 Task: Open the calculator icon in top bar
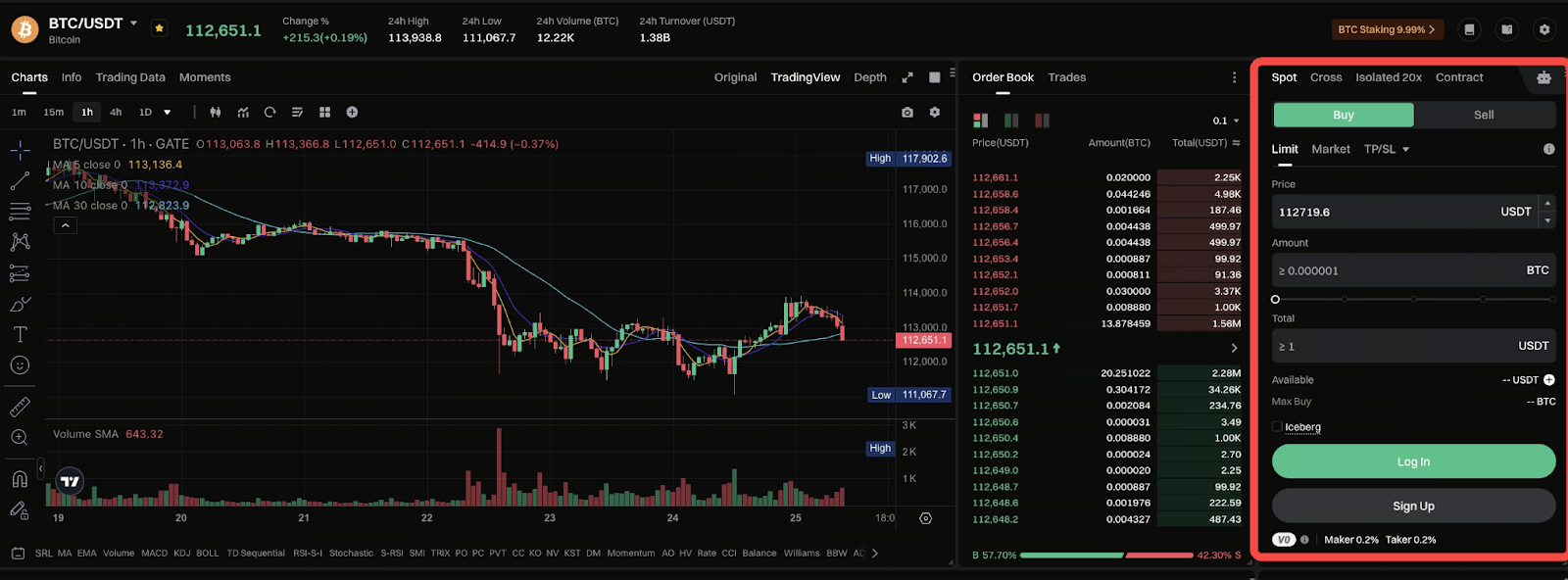point(1469,29)
